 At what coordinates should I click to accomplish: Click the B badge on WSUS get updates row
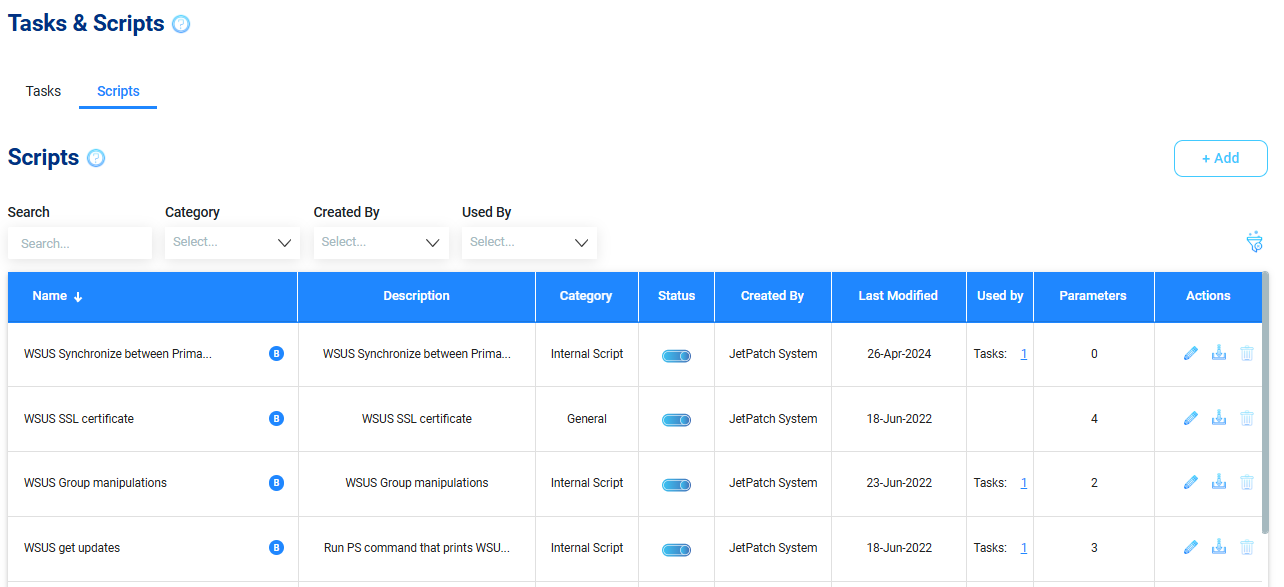[276, 547]
